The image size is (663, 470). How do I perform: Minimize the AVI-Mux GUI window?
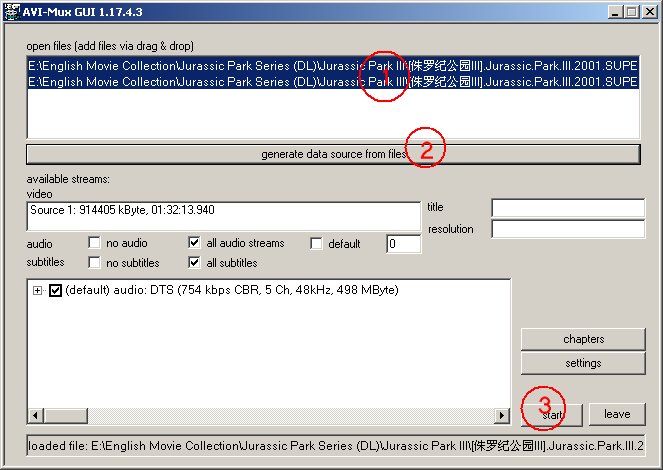pyautogui.click(x=615, y=12)
